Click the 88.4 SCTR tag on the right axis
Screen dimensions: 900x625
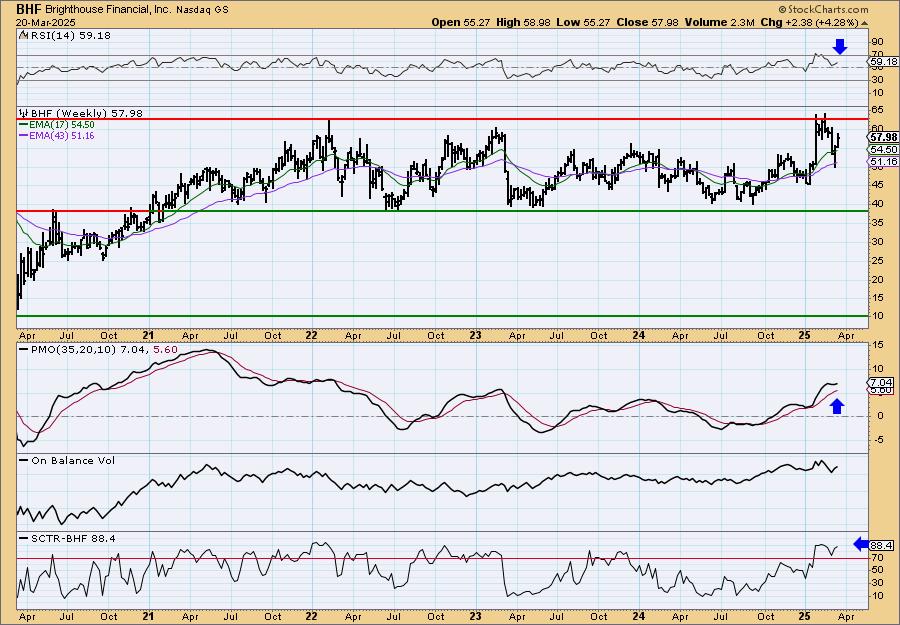(883, 545)
